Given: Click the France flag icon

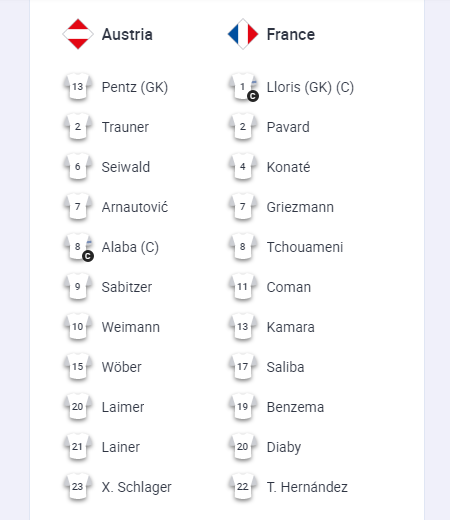Looking at the screenshot, I should (x=243, y=34).
